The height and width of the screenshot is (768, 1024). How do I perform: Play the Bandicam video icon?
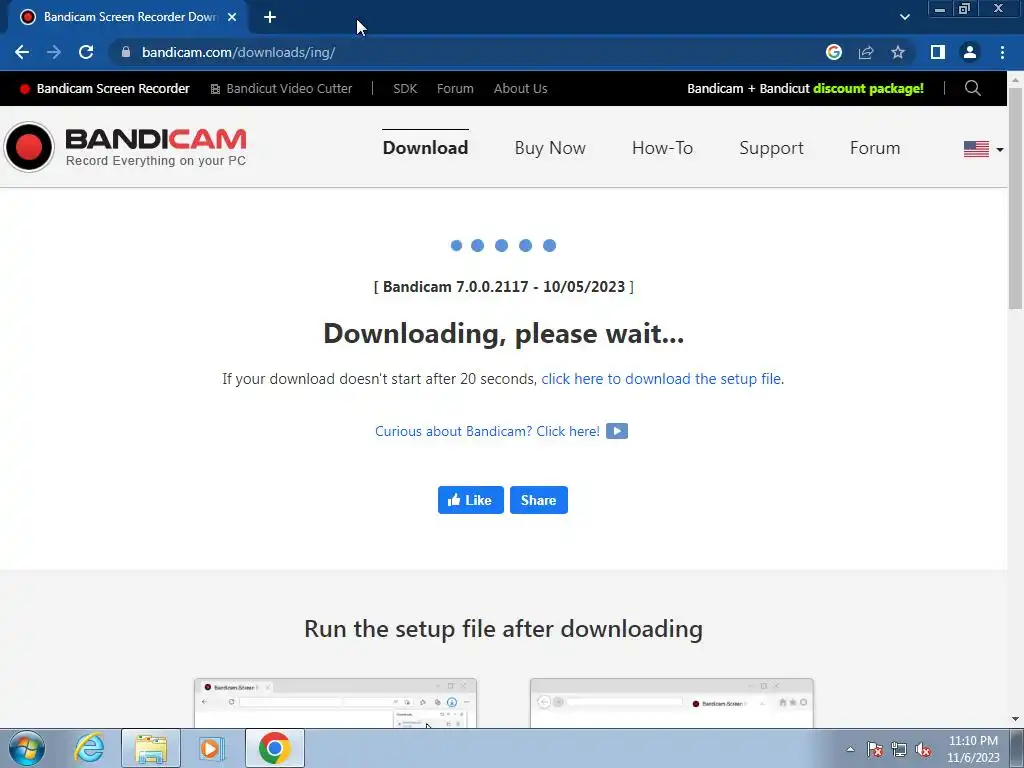pos(616,431)
